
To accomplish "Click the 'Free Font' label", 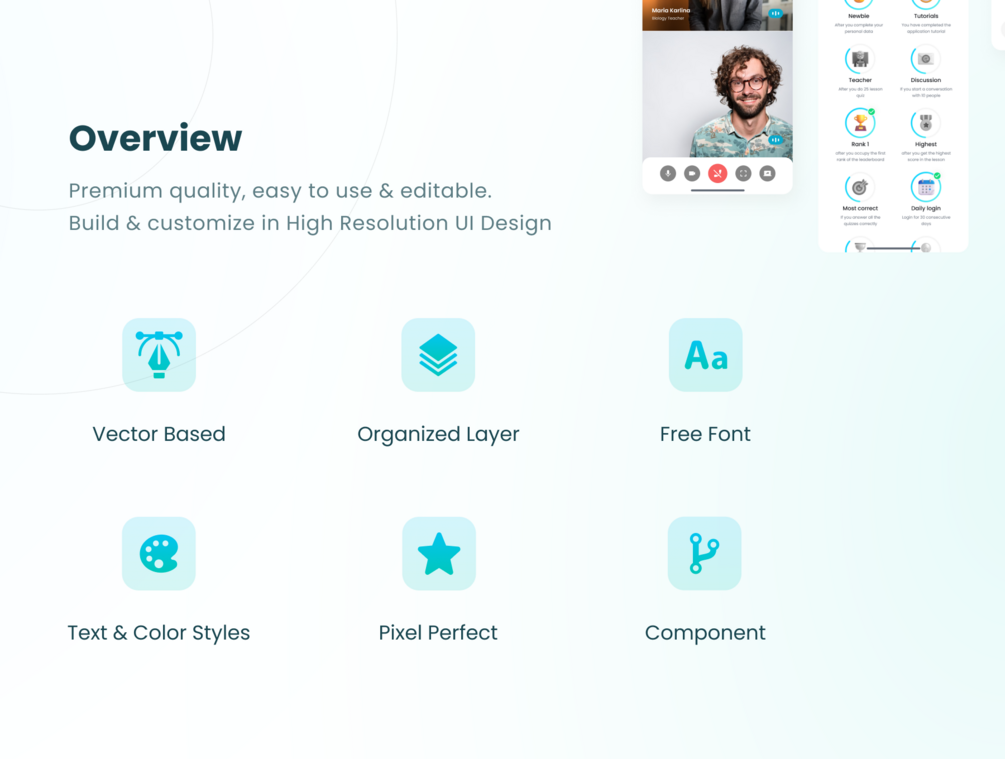I will [705, 434].
